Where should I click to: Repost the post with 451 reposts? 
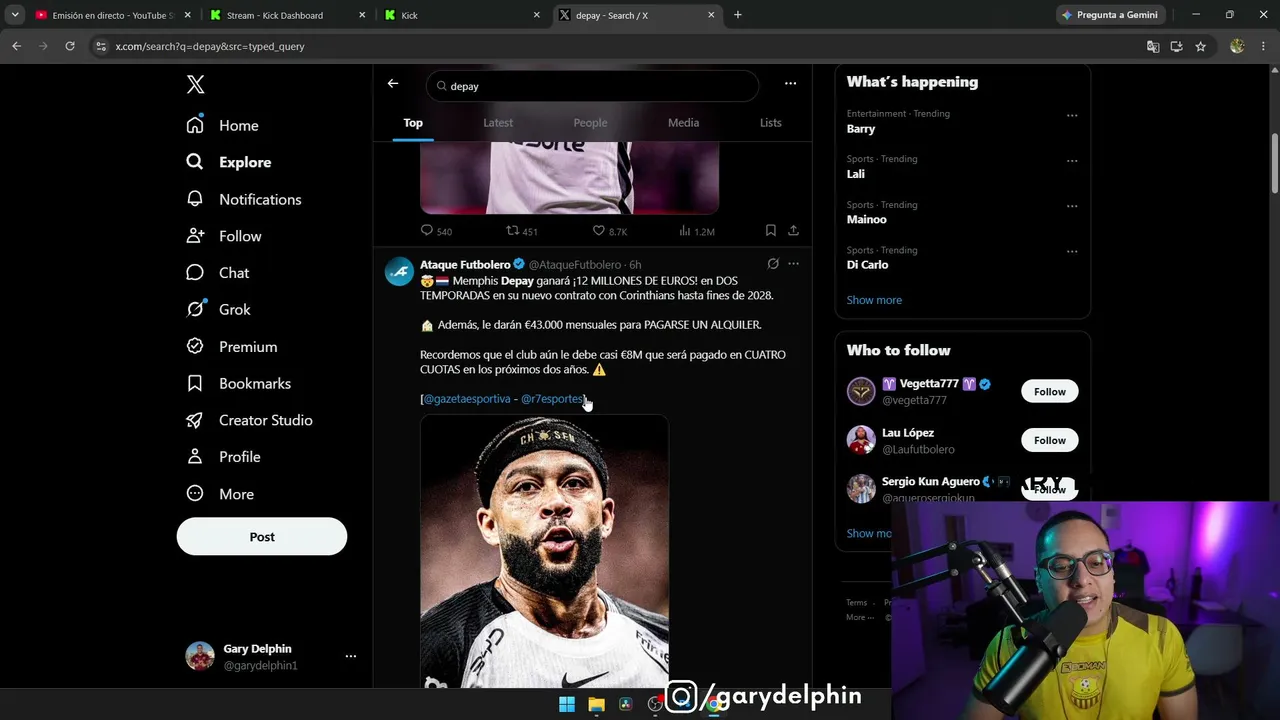[x=522, y=231]
